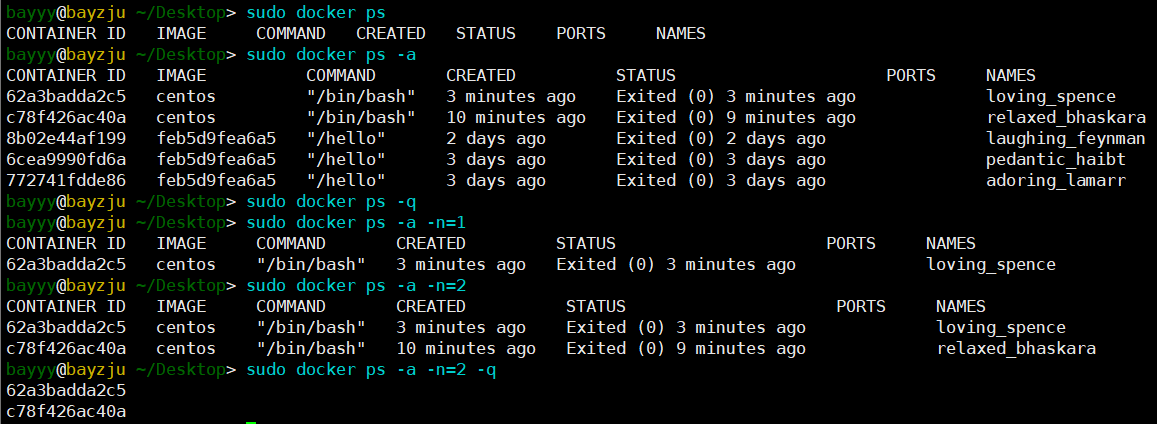The height and width of the screenshot is (424, 1157).
Task: Select container ID 6cea9990fd6a
Action: 66,159
